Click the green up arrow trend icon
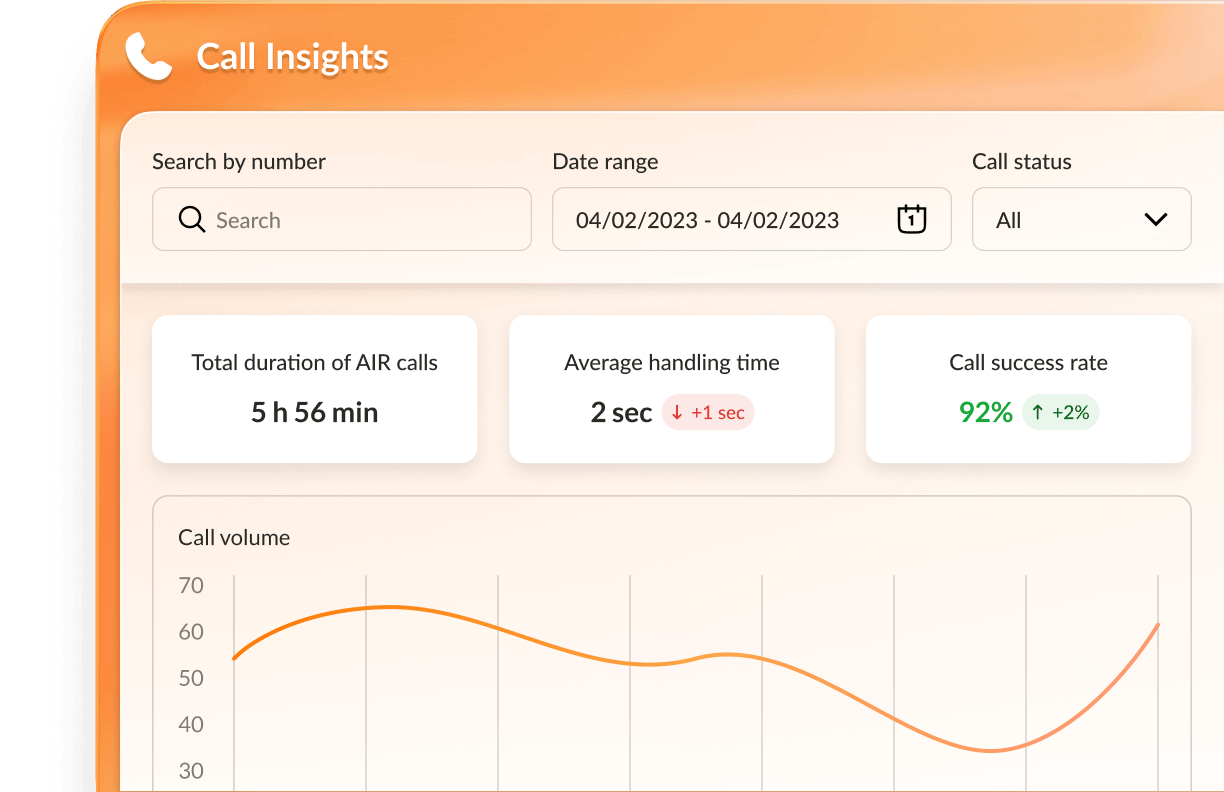Viewport: 1224px width, 792px height. (x=1038, y=413)
